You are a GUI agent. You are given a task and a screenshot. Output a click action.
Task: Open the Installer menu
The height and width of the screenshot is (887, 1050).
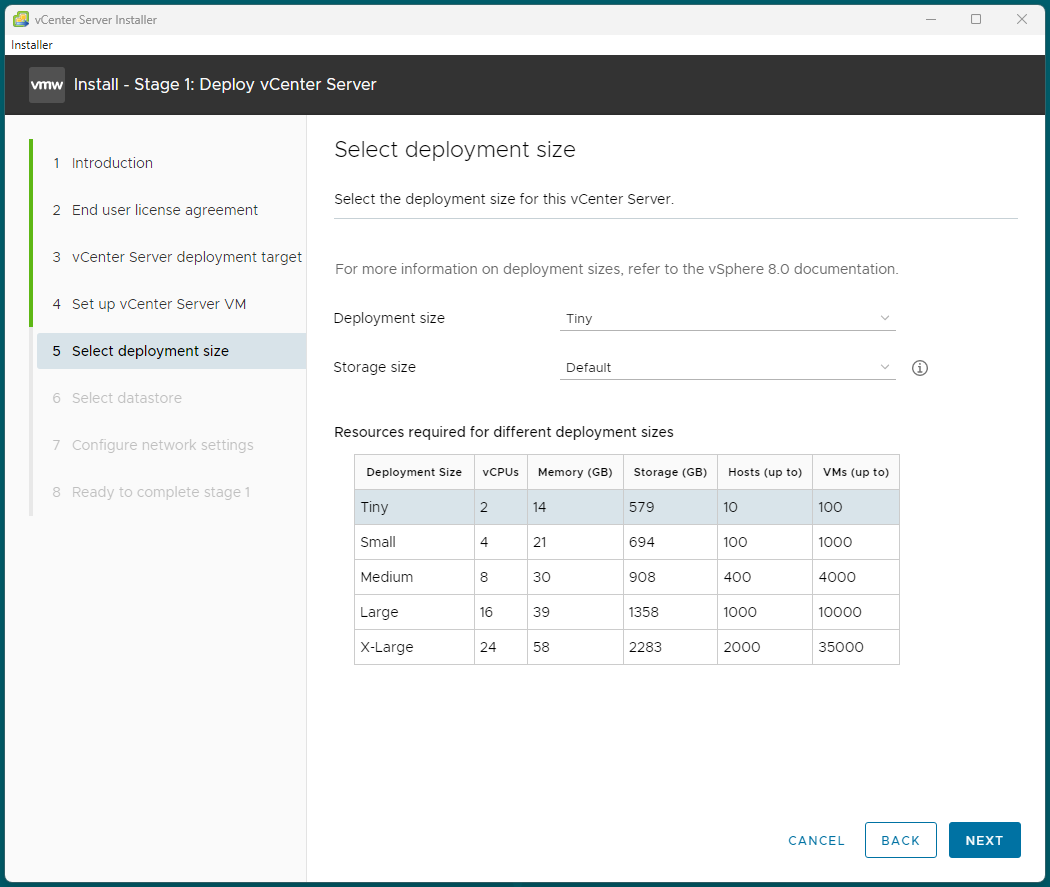pos(31,45)
